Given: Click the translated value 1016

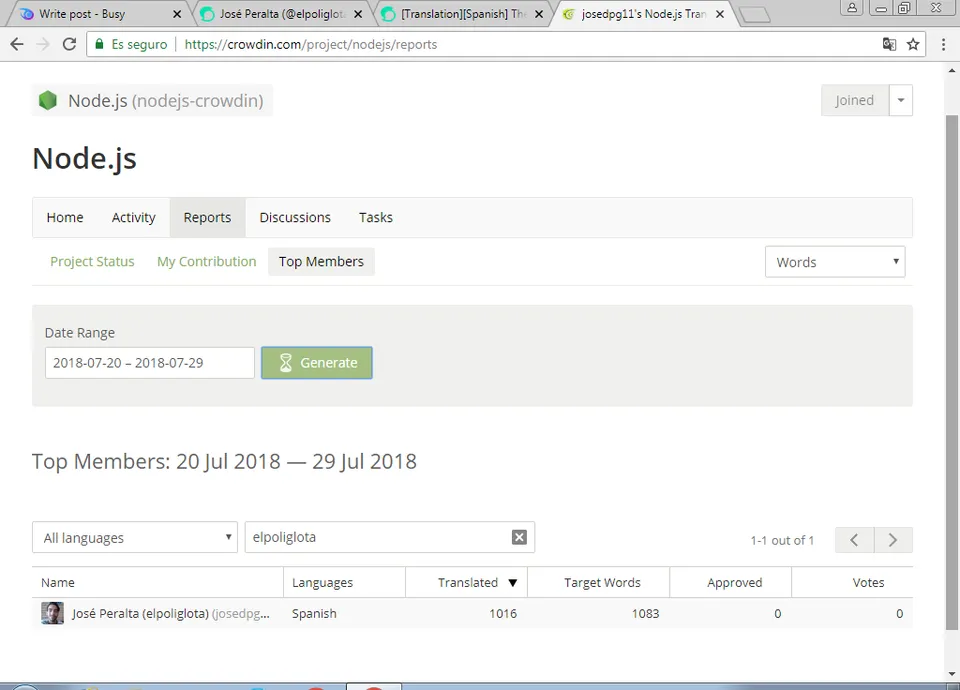Looking at the screenshot, I should coord(503,613).
